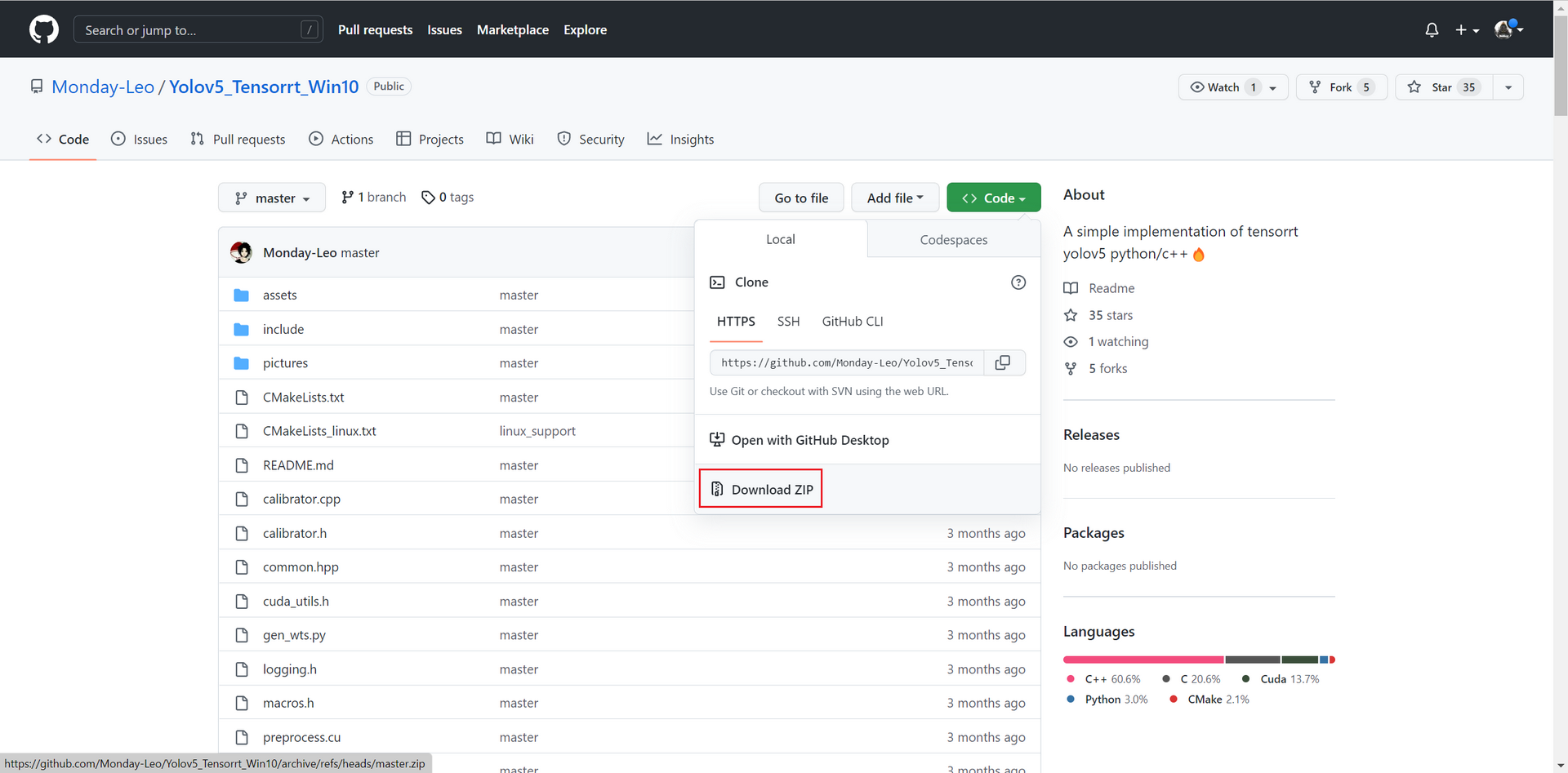
Task: Click Go to file button
Action: [x=801, y=198]
